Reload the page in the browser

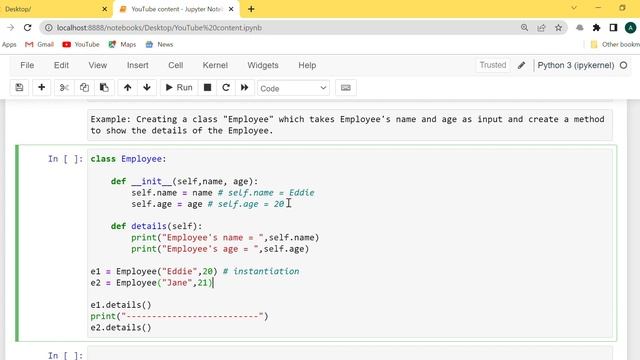click(x=27, y=28)
